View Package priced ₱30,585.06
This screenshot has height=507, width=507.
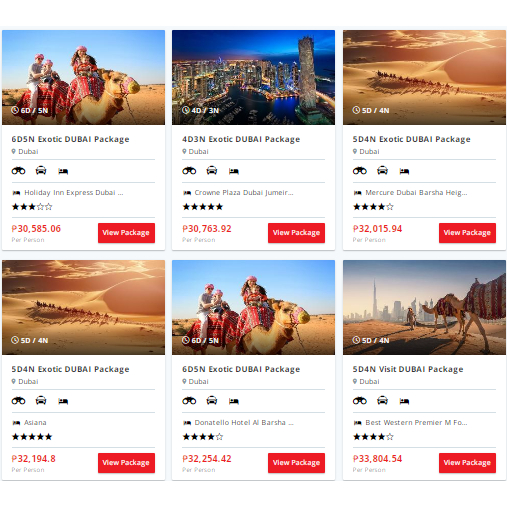pyautogui.click(x=126, y=233)
